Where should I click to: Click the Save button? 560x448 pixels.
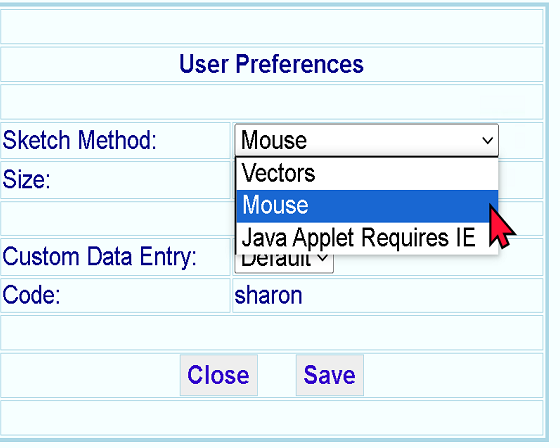coord(330,375)
